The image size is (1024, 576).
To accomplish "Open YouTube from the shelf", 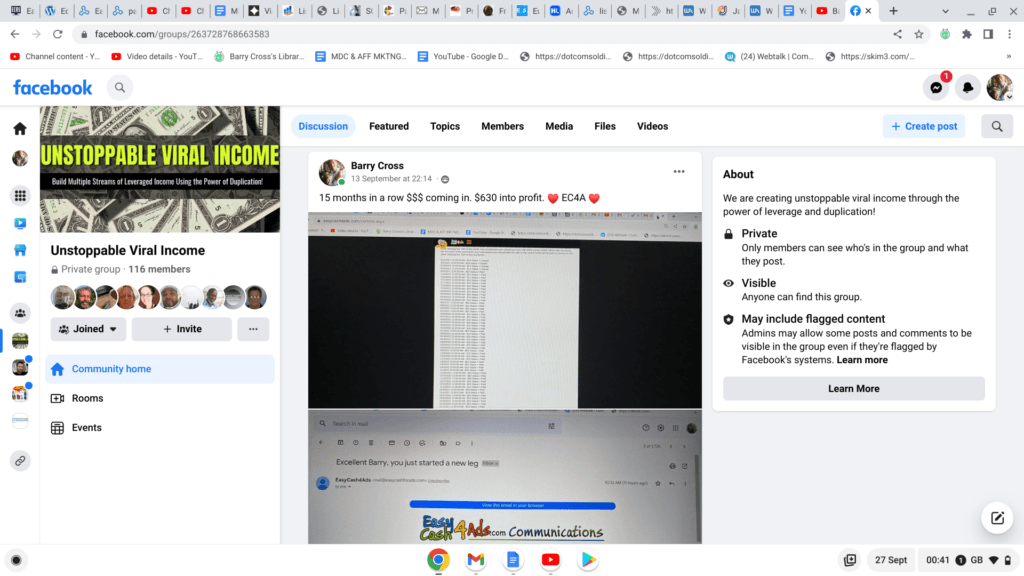I will (x=551, y=560).
